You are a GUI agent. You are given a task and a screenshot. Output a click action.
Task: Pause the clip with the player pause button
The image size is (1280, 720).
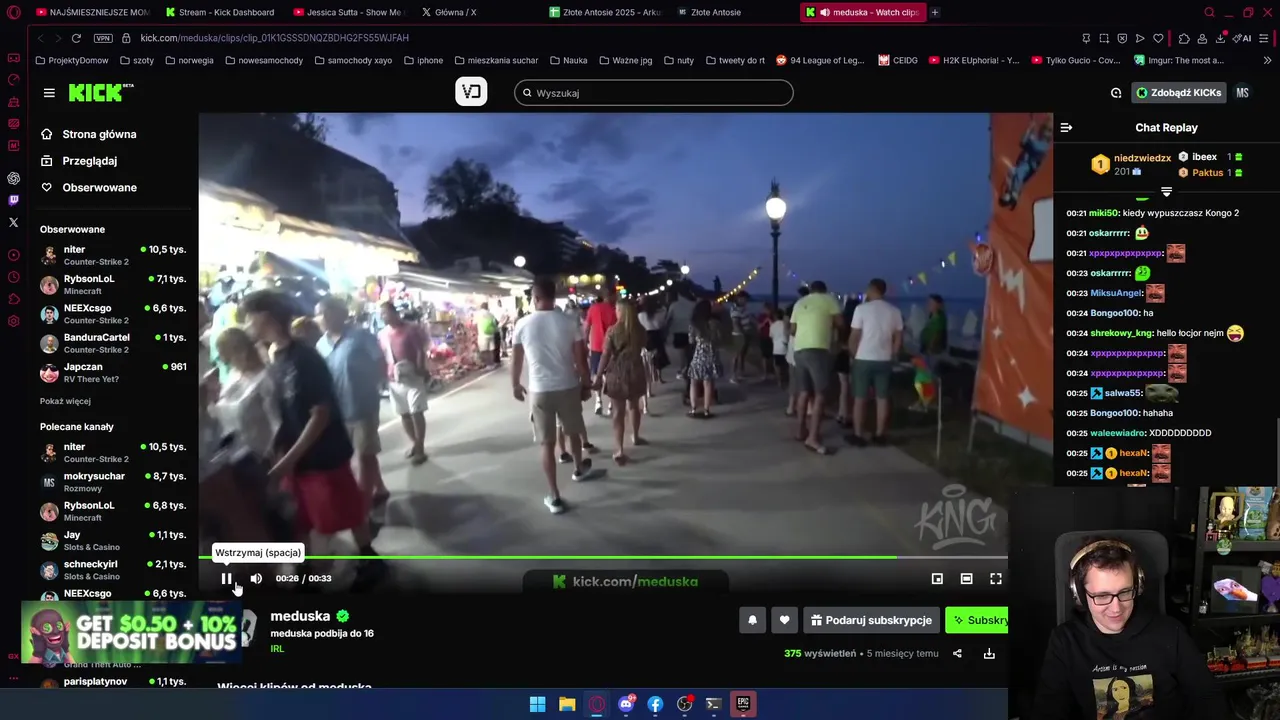227,578
